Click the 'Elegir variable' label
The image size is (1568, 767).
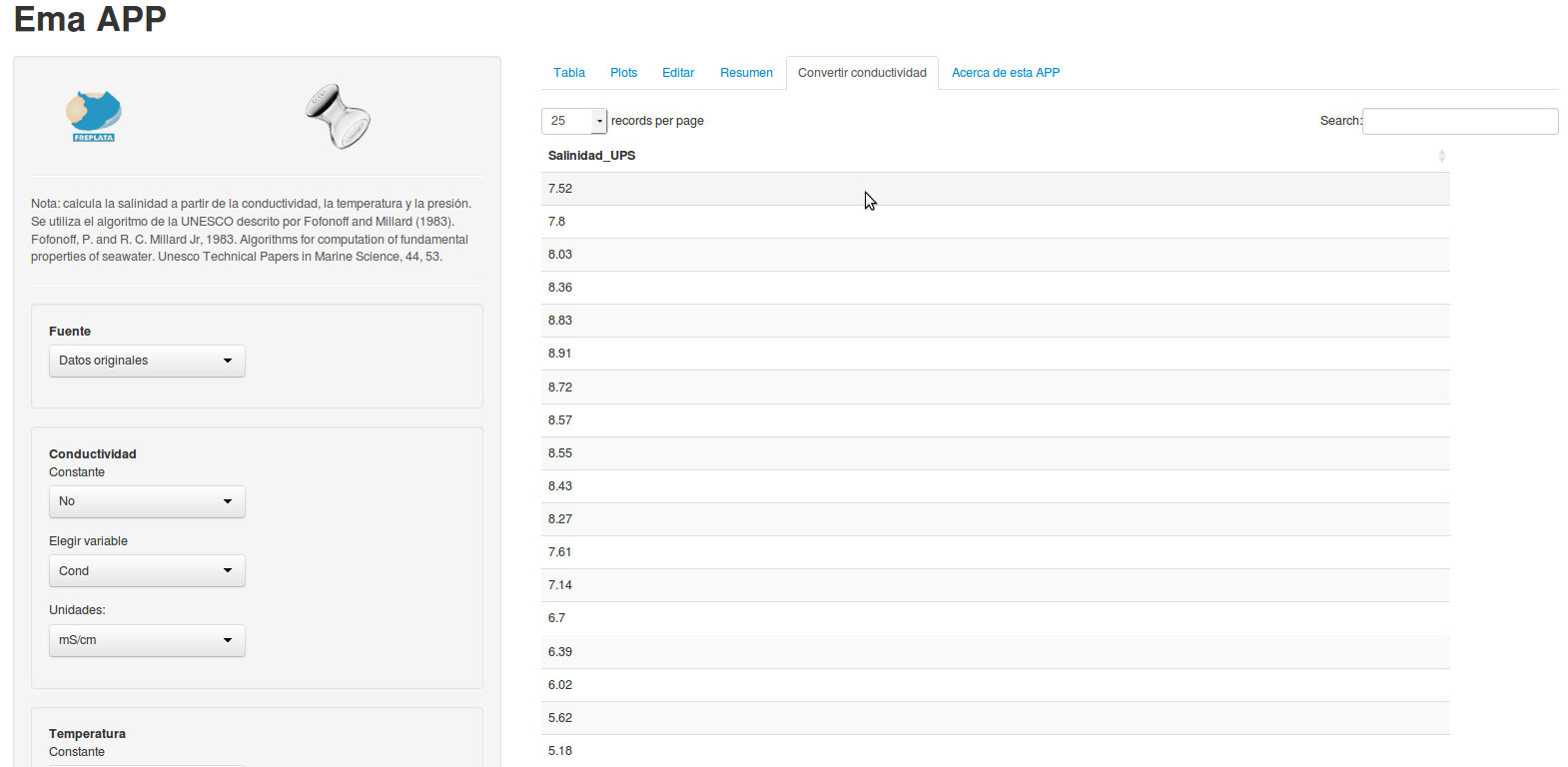tap(88, 541)
